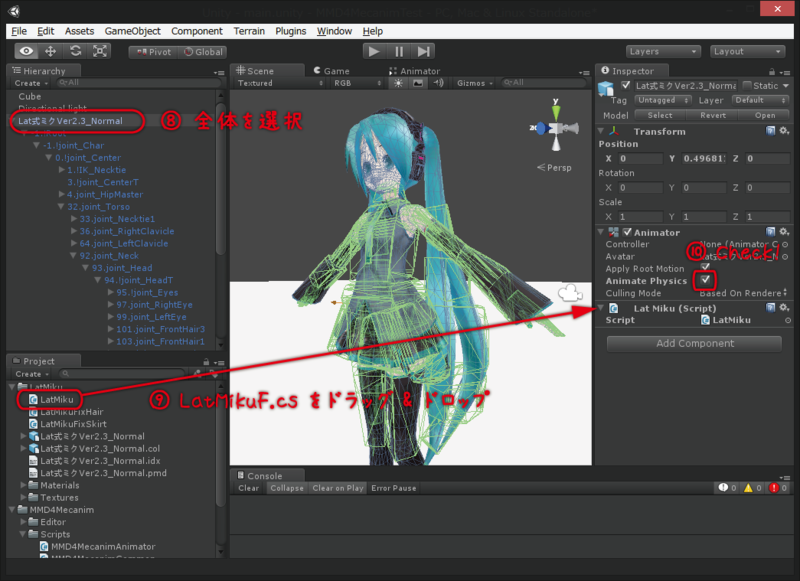Open Lat Miku script help icon

[x=770, y=308]
